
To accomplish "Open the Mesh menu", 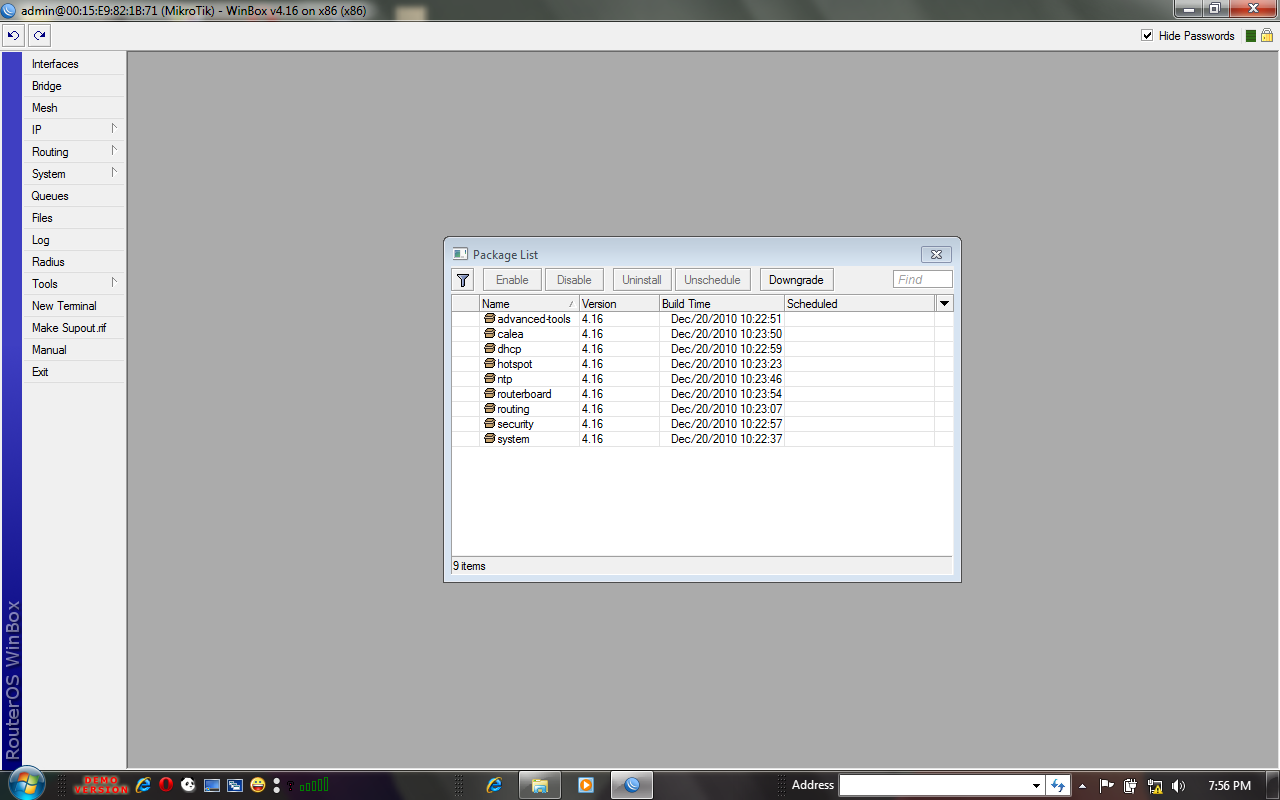I will (74, 108).
